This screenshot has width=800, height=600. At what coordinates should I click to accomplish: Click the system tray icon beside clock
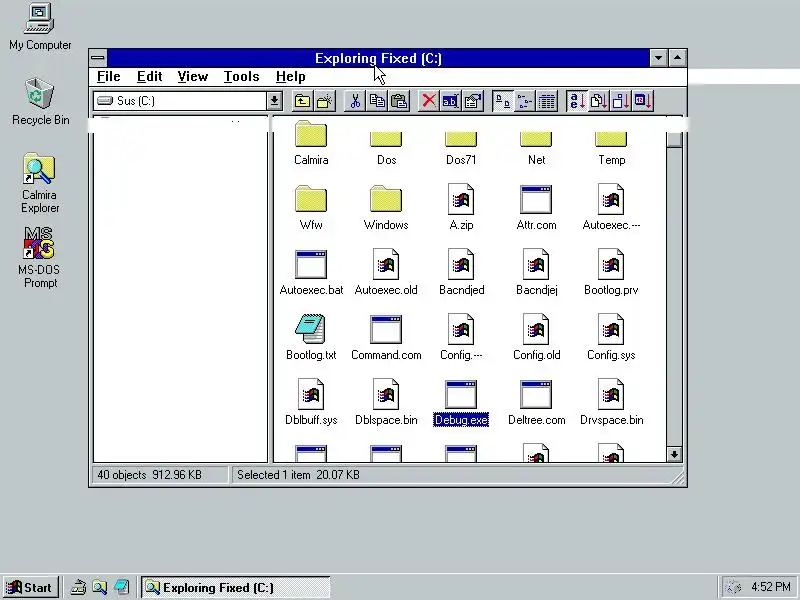(733, 587)
